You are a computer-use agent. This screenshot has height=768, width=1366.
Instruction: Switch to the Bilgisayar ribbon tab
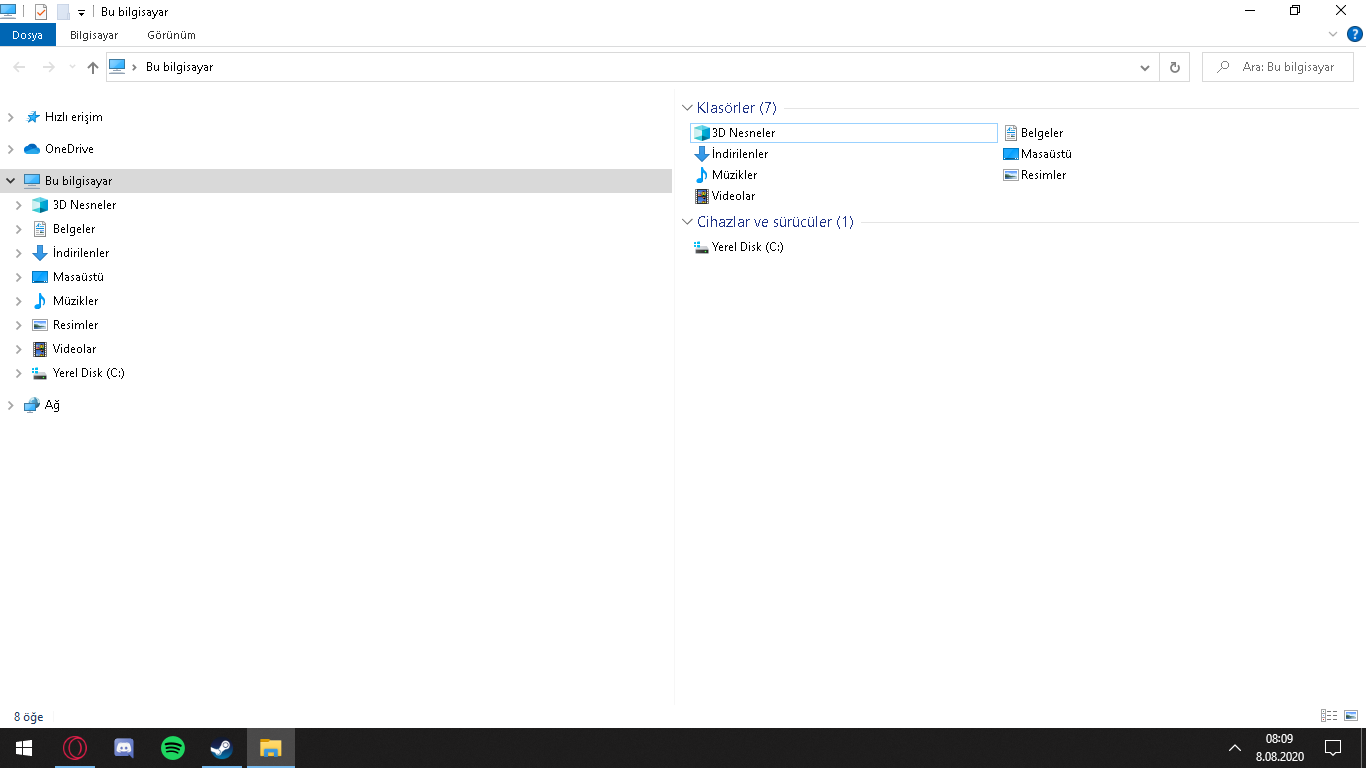click(94, 35)
